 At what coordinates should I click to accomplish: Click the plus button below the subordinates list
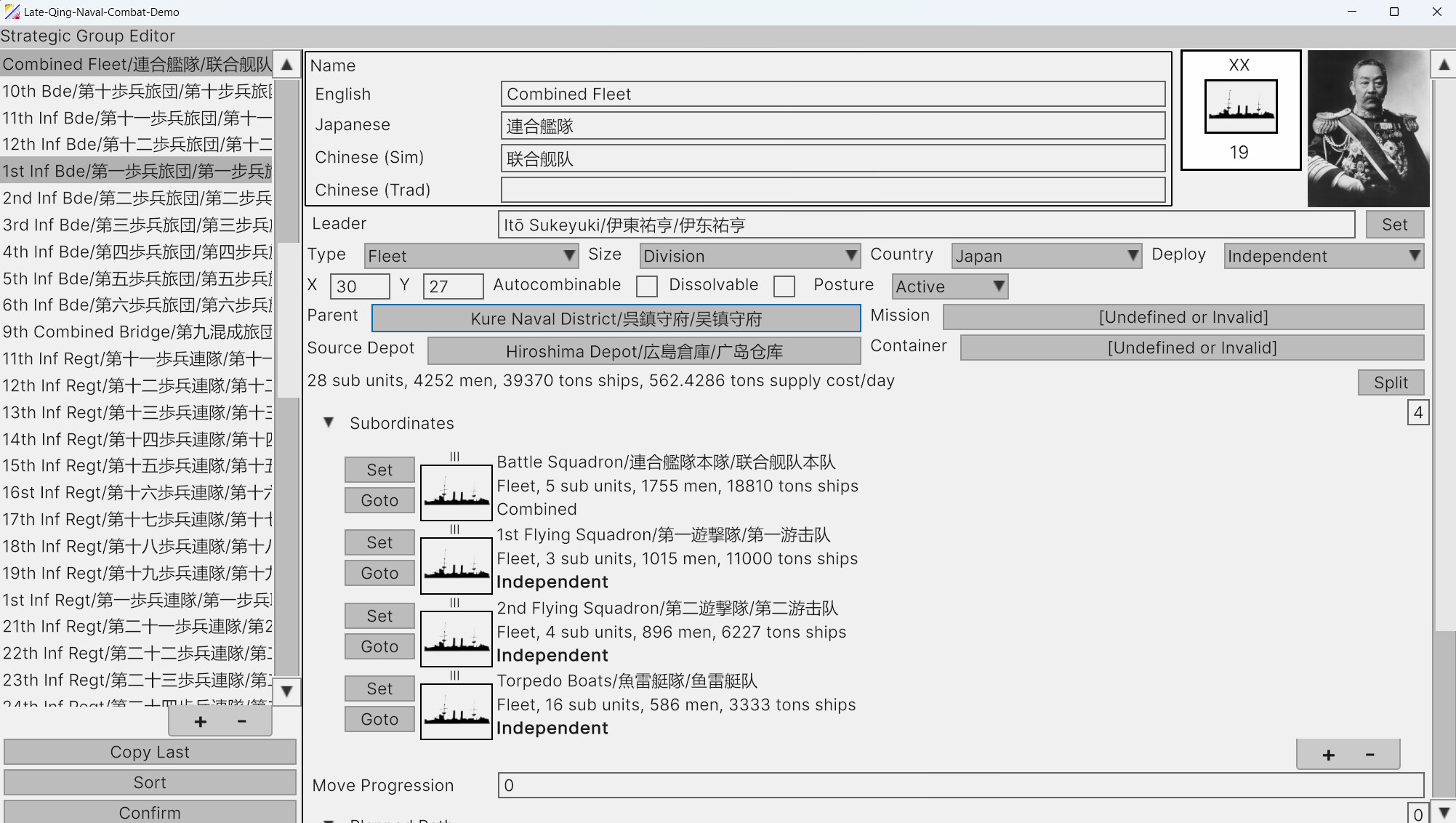(x=1327, y=754)
